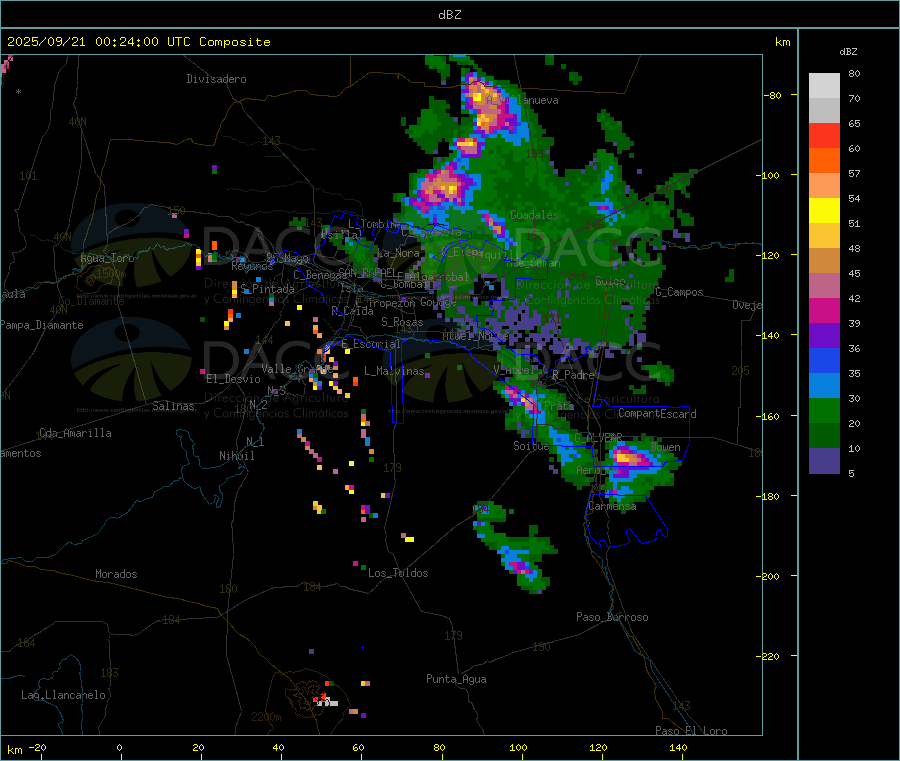The width and height of the screenshot is (900, 761).
Task: Click the Paso El Loro map label
Action: (x=691, y=731)
